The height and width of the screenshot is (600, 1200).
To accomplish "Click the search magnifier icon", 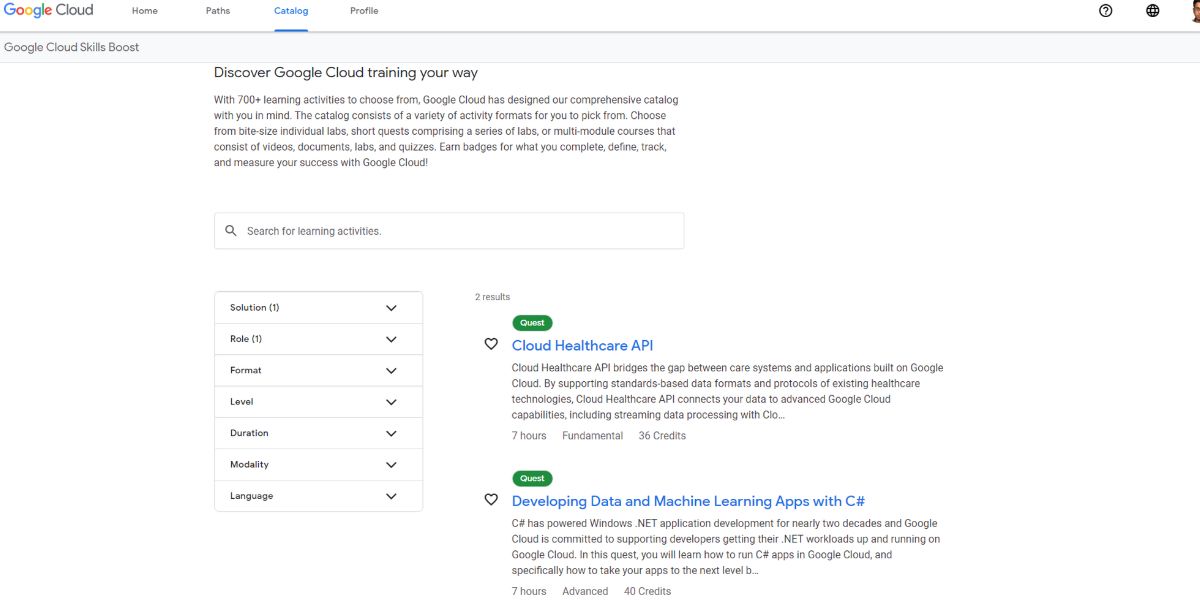I will (231, 231).
